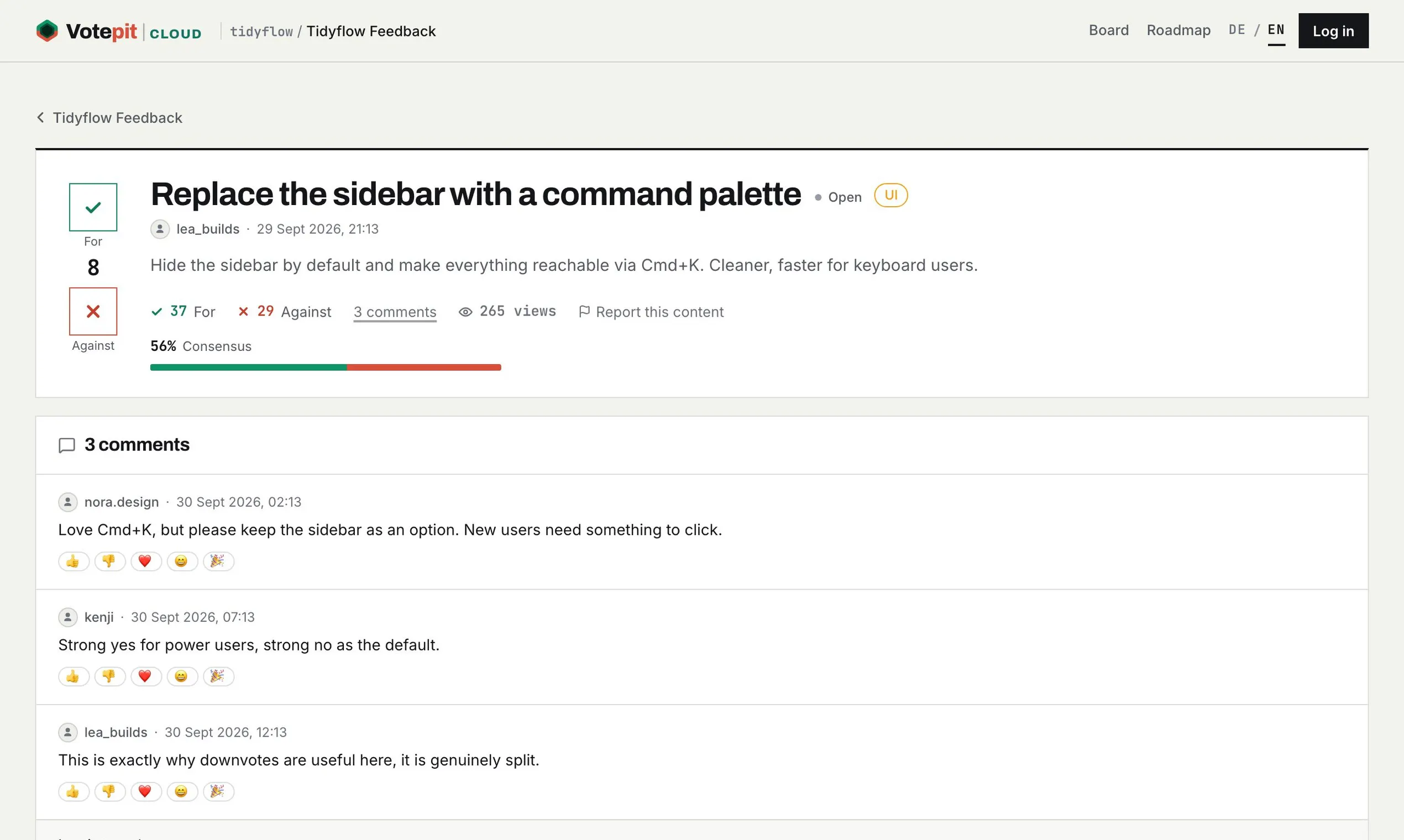Vote For with the green checkmark box

pyautogui.click(x=93, y=207)
